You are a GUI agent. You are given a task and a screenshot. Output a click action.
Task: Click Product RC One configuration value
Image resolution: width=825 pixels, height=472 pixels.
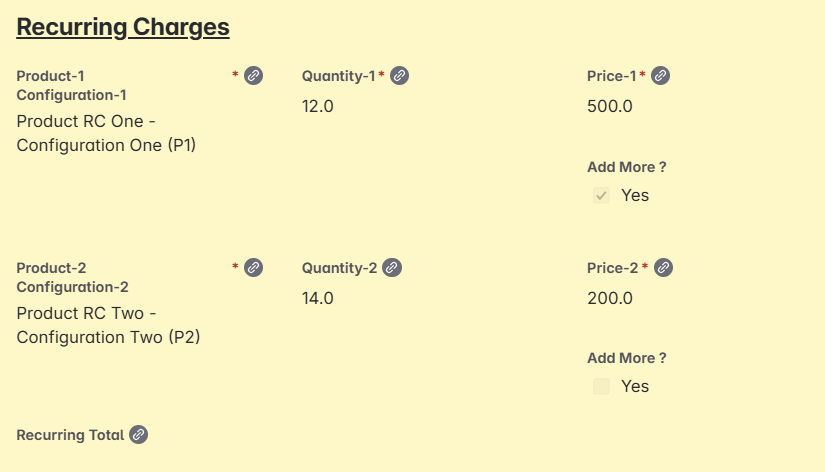click(x=106, y=133)
